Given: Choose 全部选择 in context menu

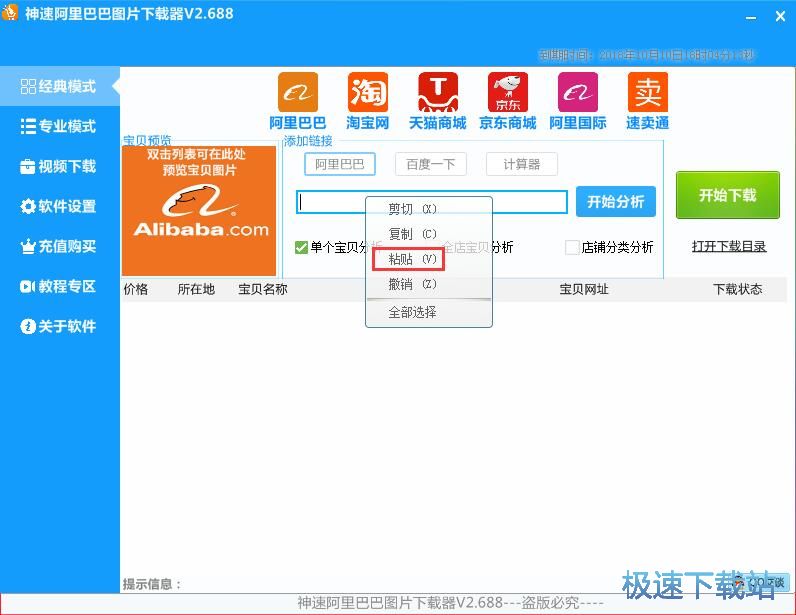Looking at the screenshot, I should 428,312.
